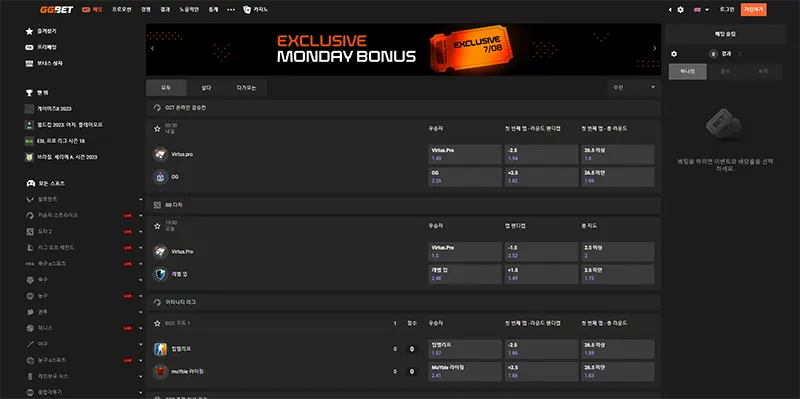This screenshot has width=800, height=399.
Task: Select the -1.5 map handicap at 2.52
Action: pyautogui.click(x=541, y=252)
